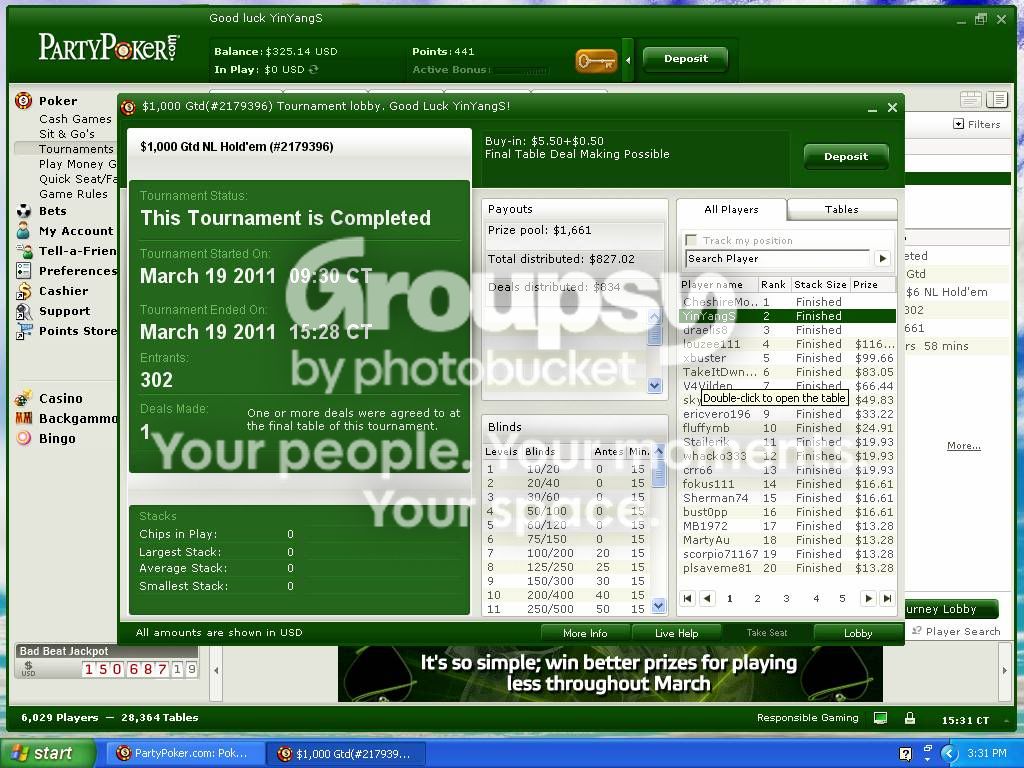Go to the previous player list page

coord(707,598)
